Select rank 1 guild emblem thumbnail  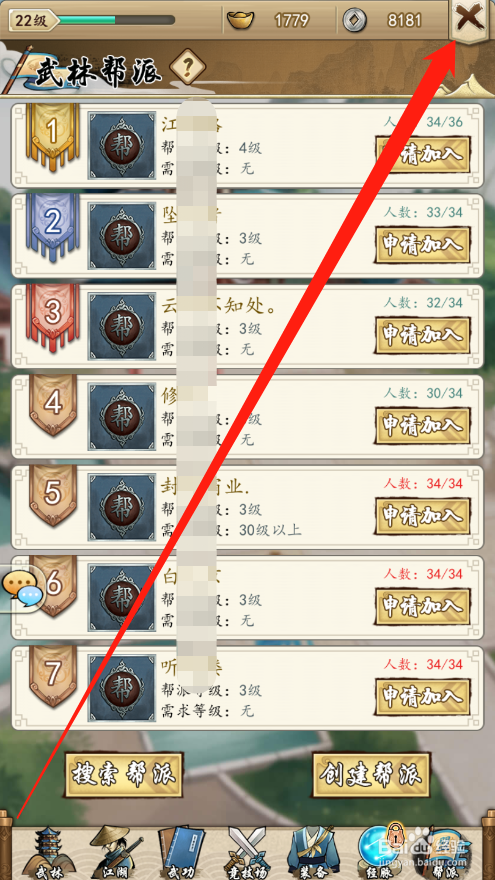pos(122,146)
